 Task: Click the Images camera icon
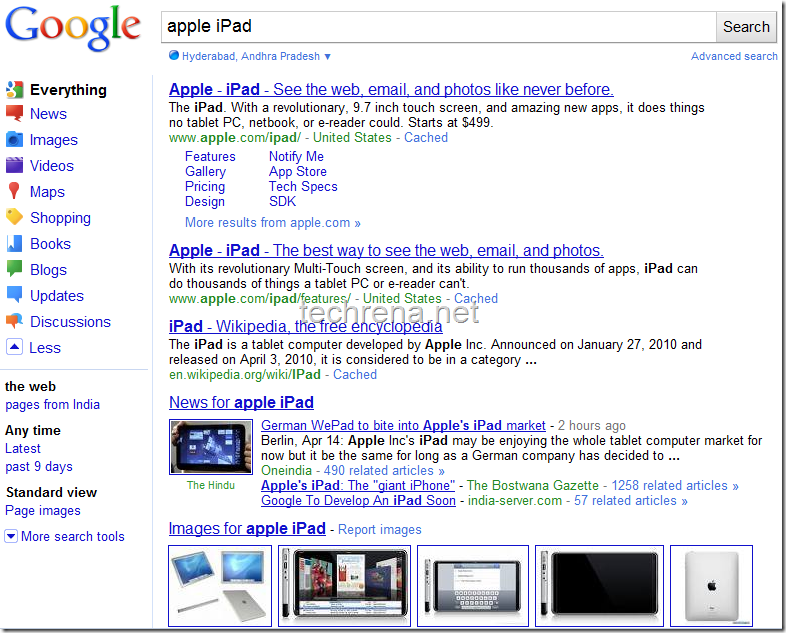pyautogui.click(x=15, y=139)
